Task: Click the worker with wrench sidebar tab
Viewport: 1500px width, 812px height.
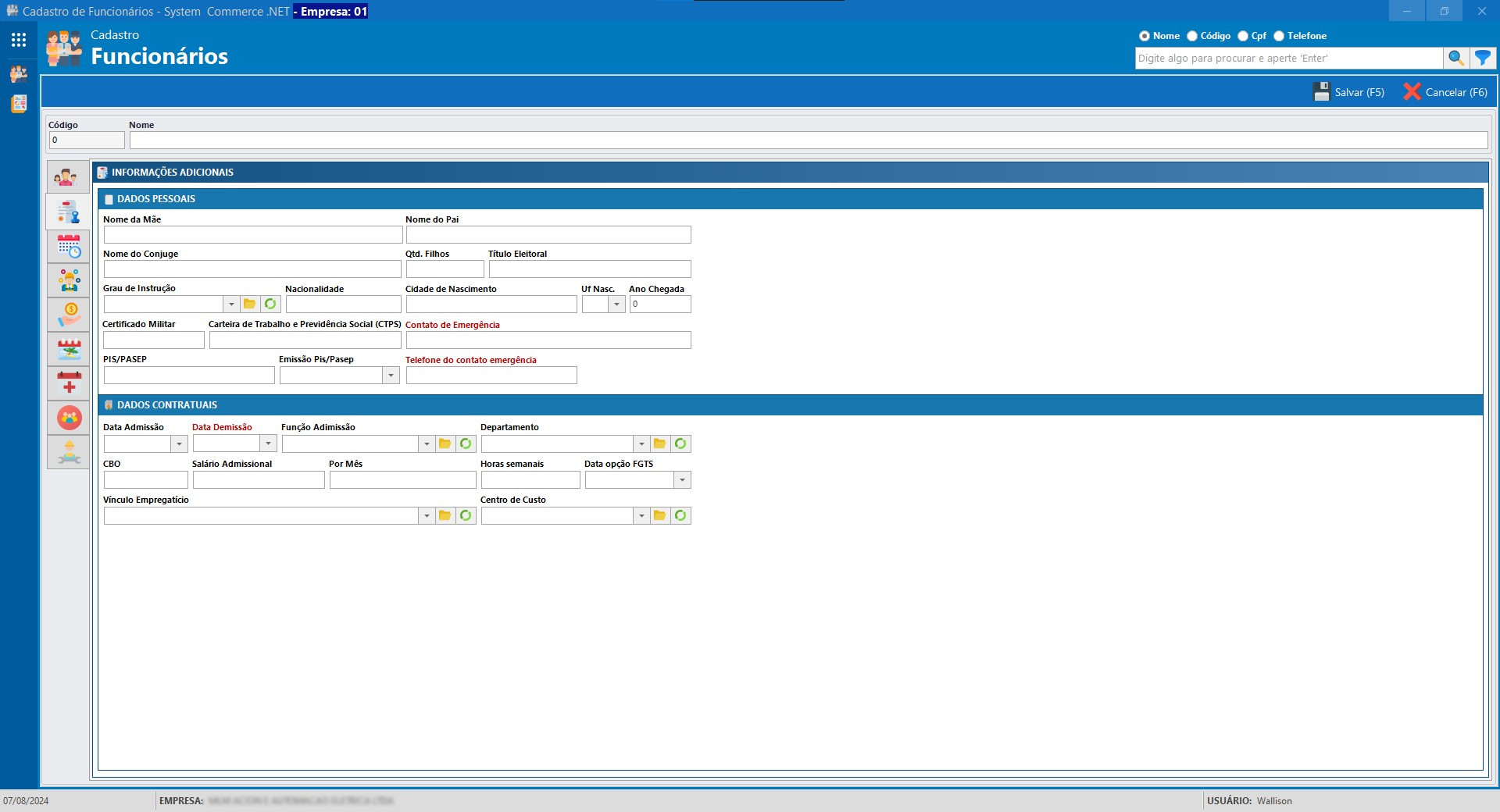Action: tap(69, 452)
